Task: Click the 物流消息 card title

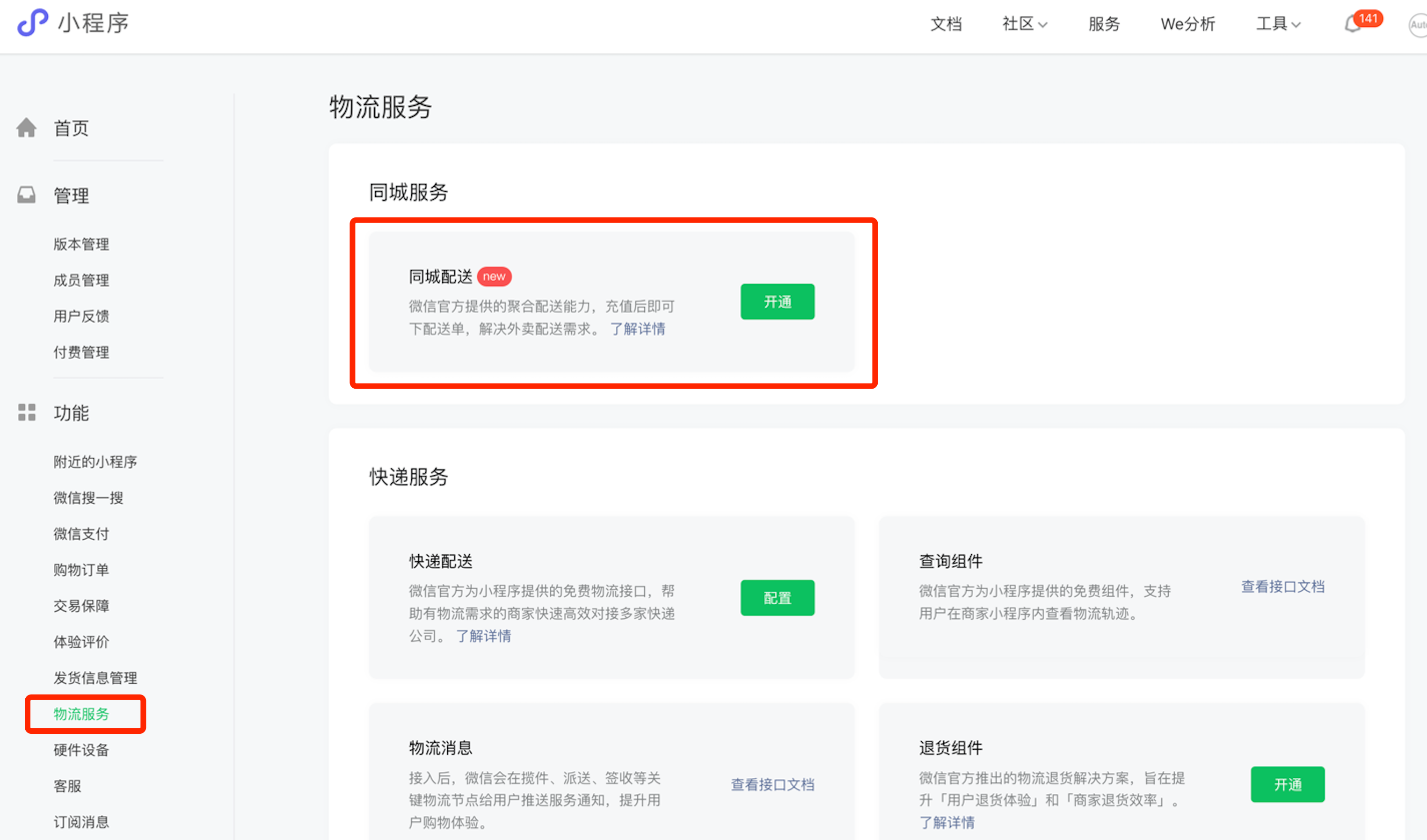Action: (441, 748)
